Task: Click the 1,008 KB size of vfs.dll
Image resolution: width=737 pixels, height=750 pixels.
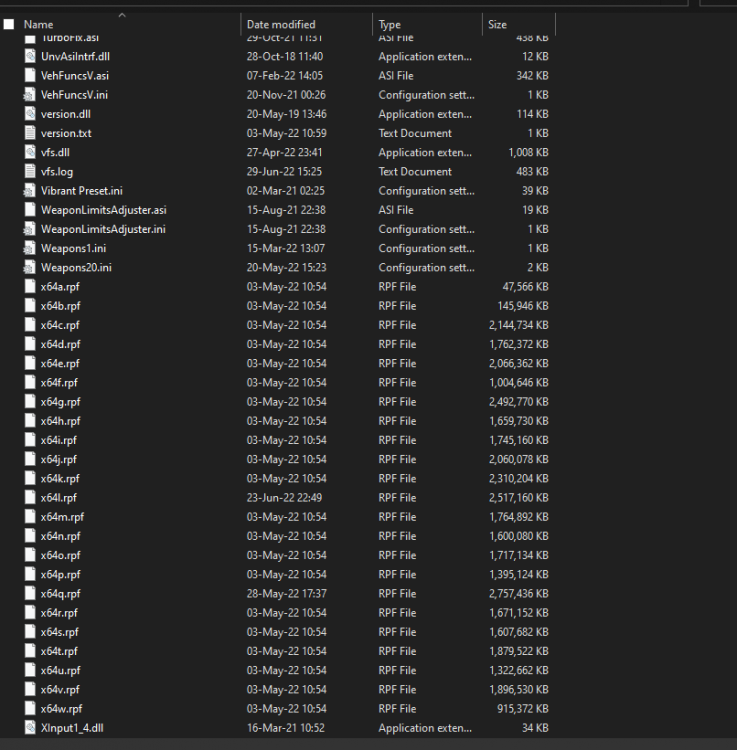Action: pos(528,152)
